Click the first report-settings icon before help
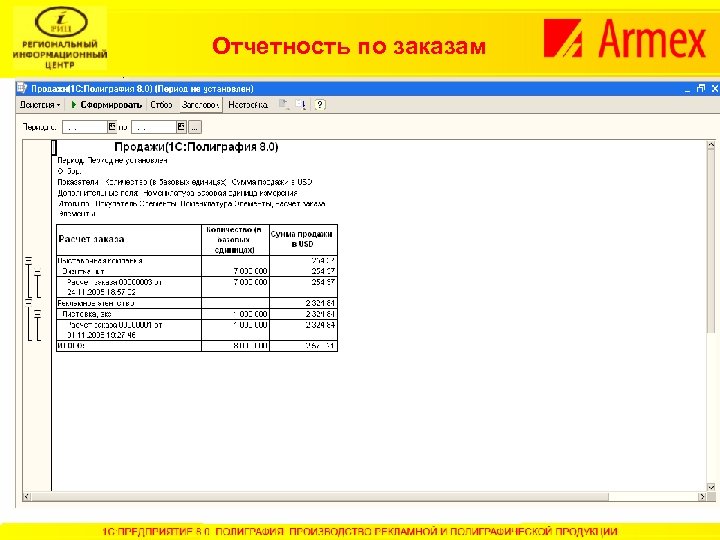Image resolution: width=720 pixels, height=540 pixels. pyautogui.click(x=284, y=105)
